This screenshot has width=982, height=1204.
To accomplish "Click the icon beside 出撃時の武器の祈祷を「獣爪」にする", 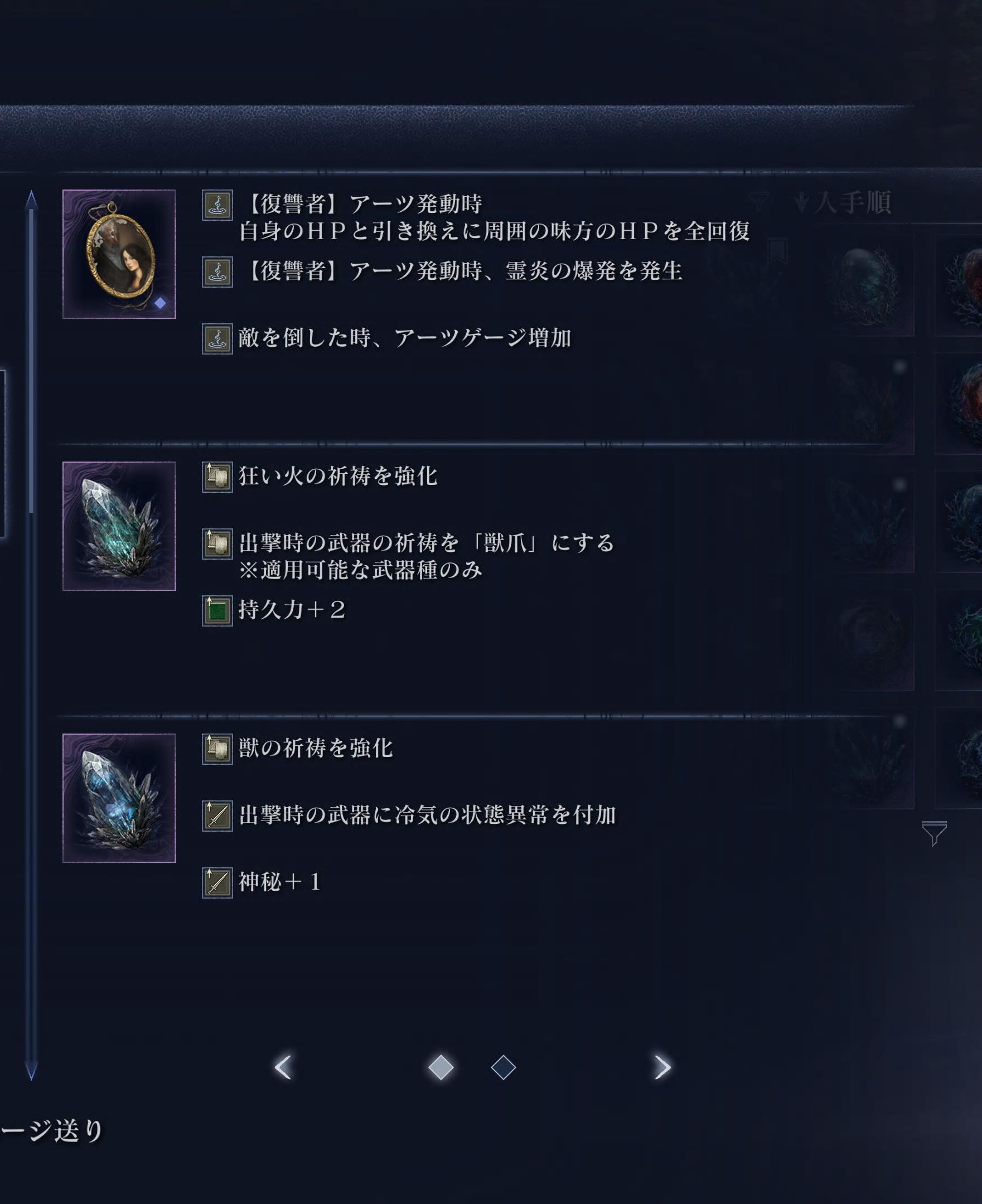I will point(217,543).
